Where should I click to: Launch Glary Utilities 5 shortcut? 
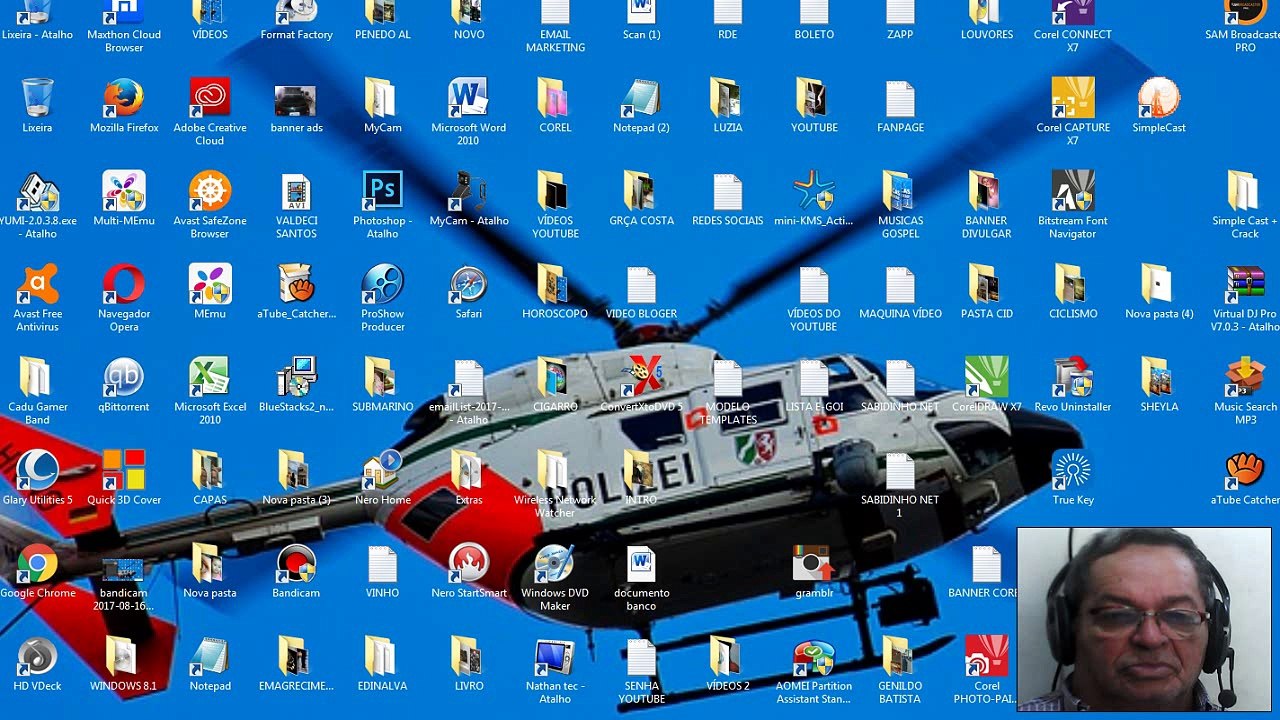[x=38, y=471]
